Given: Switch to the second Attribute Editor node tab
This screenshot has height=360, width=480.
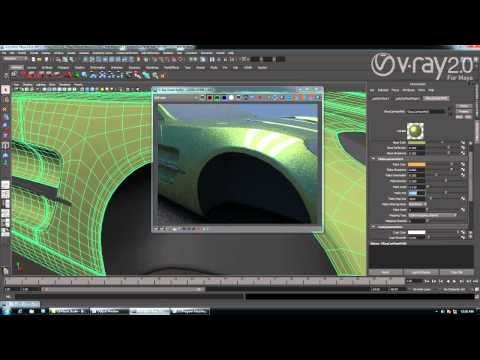Looking at the screenshot, I should [407, 99].
